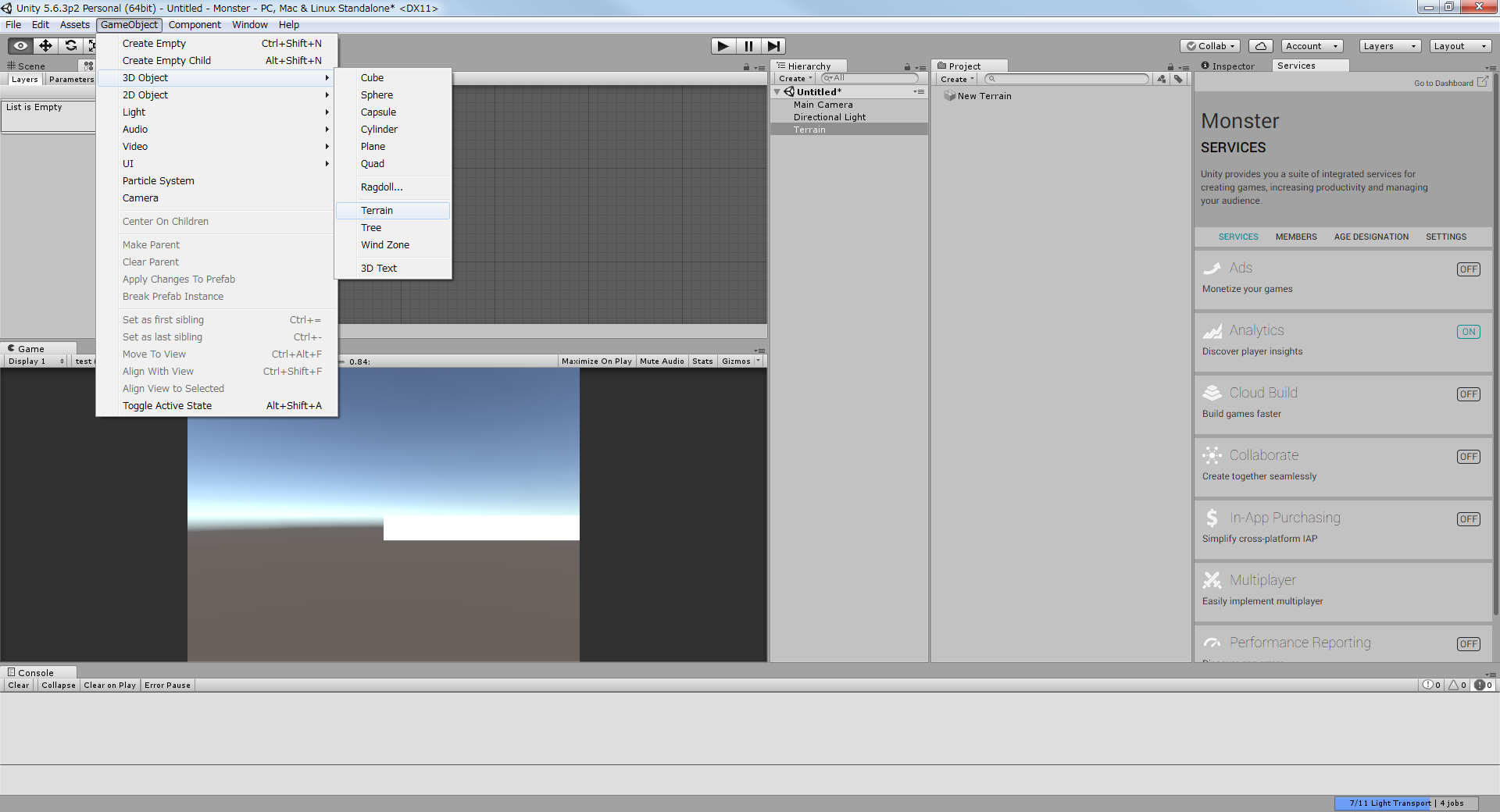Toggle the Performance Reporting OFF switch
Image resolution: width=1500 pixels, height=812 pixels.
(x=1468, y=644)
